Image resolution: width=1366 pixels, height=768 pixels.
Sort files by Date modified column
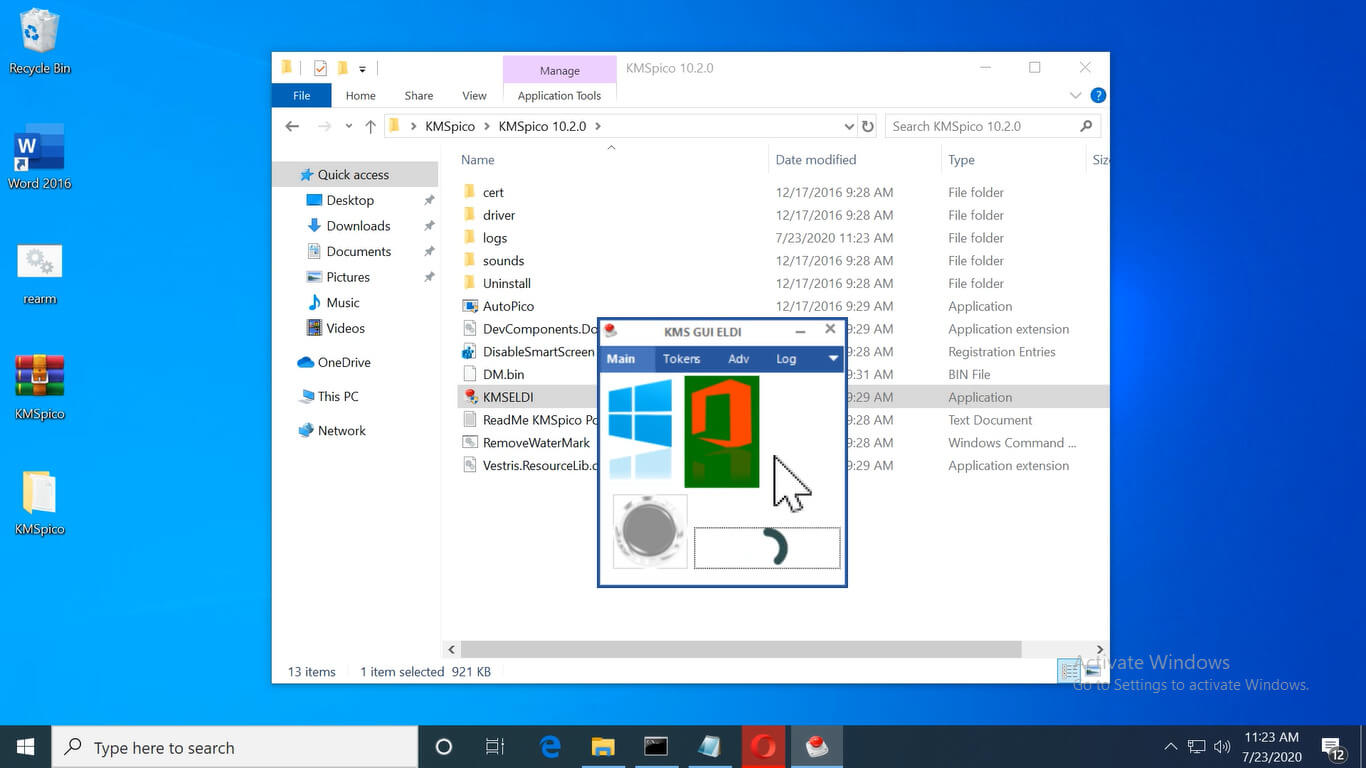(x=815, y=160)
